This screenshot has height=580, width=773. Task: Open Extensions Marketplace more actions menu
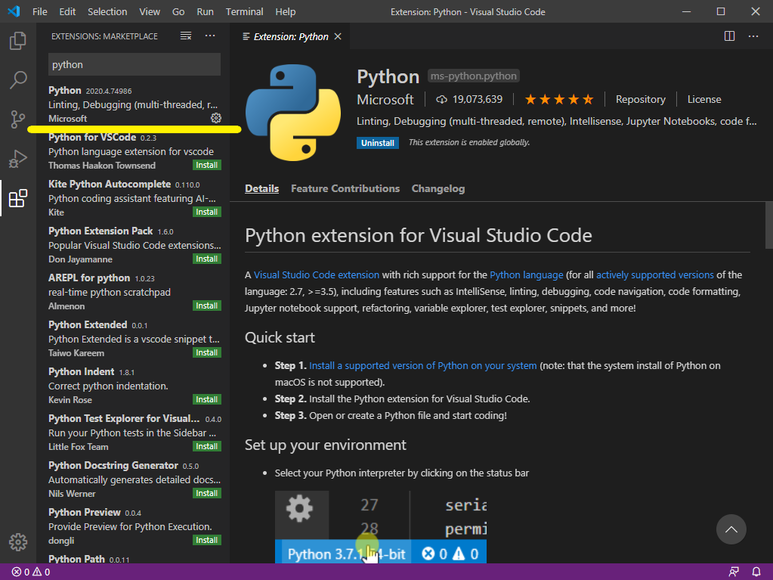coord(210,36)
